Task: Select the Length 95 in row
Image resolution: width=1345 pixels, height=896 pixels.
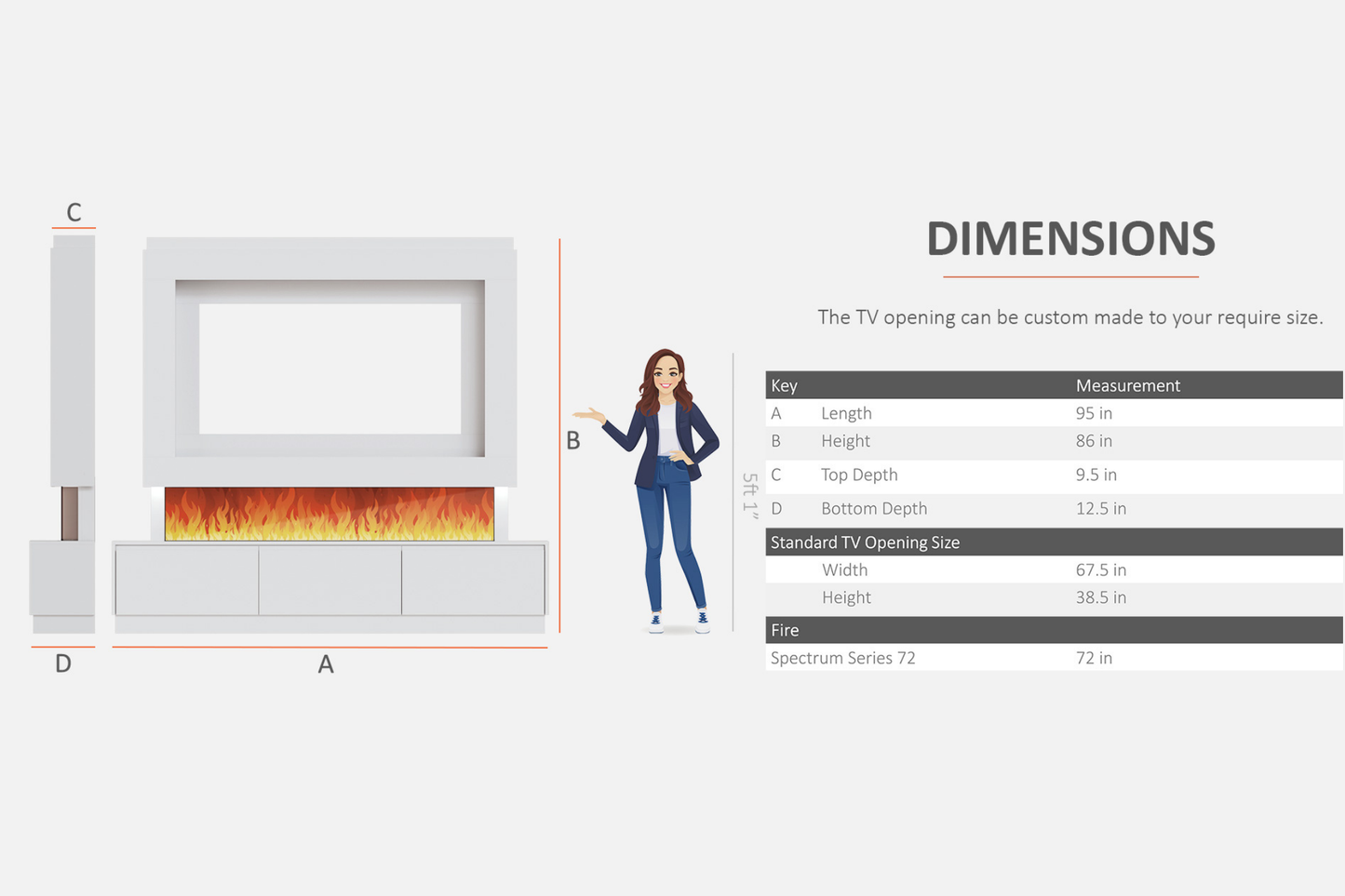Action: point(1054,413)
